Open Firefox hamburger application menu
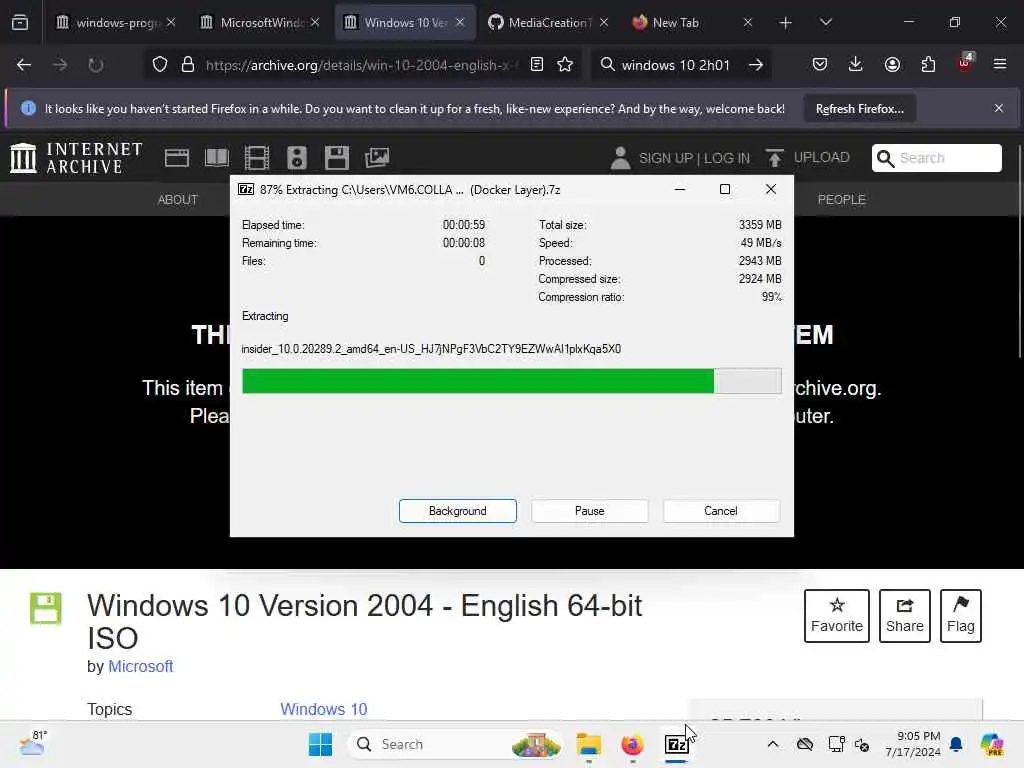The width and height of the screenshot is (1024, 768). (1000, 65)
